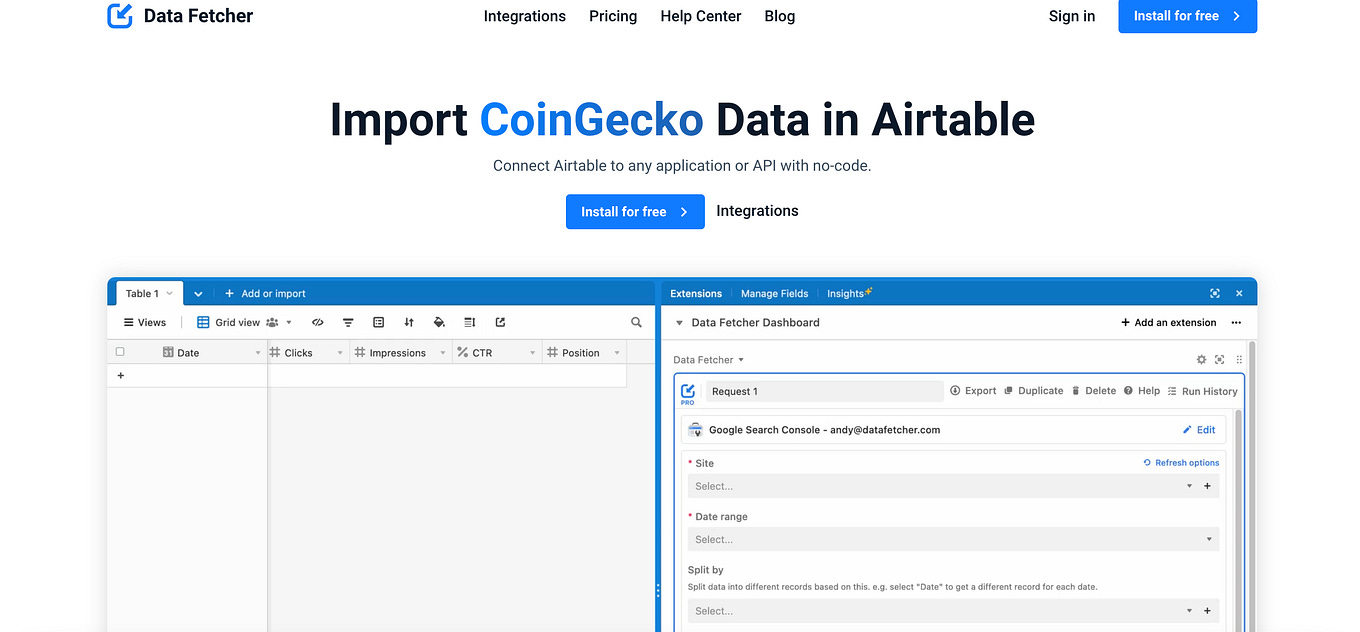This screenshot has width=1360, height=632.
Task: Go to Help Center
Action: tap(701, 16)
